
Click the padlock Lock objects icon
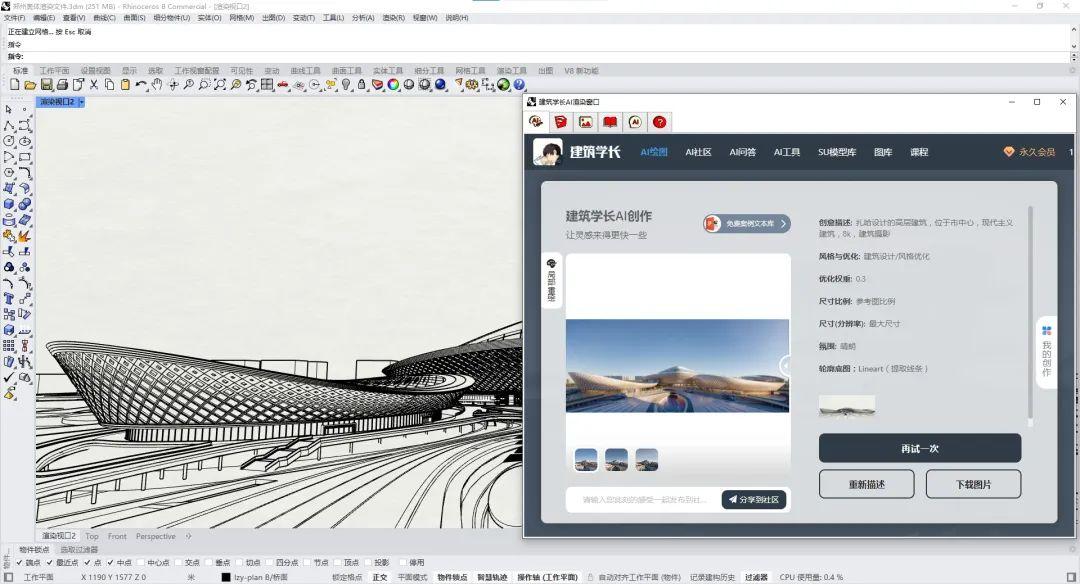362,85
